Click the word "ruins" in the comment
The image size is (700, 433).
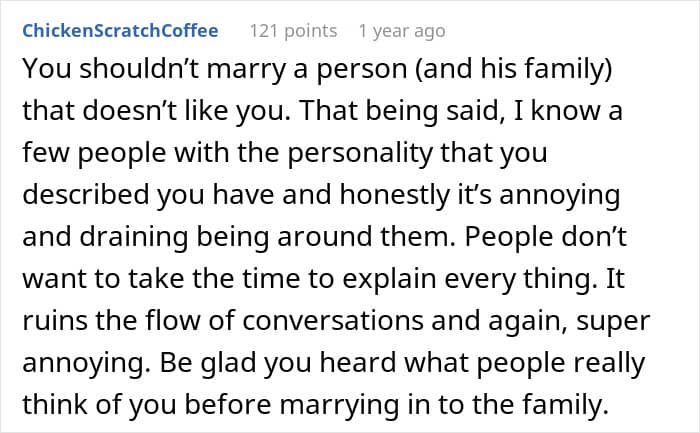50,321
